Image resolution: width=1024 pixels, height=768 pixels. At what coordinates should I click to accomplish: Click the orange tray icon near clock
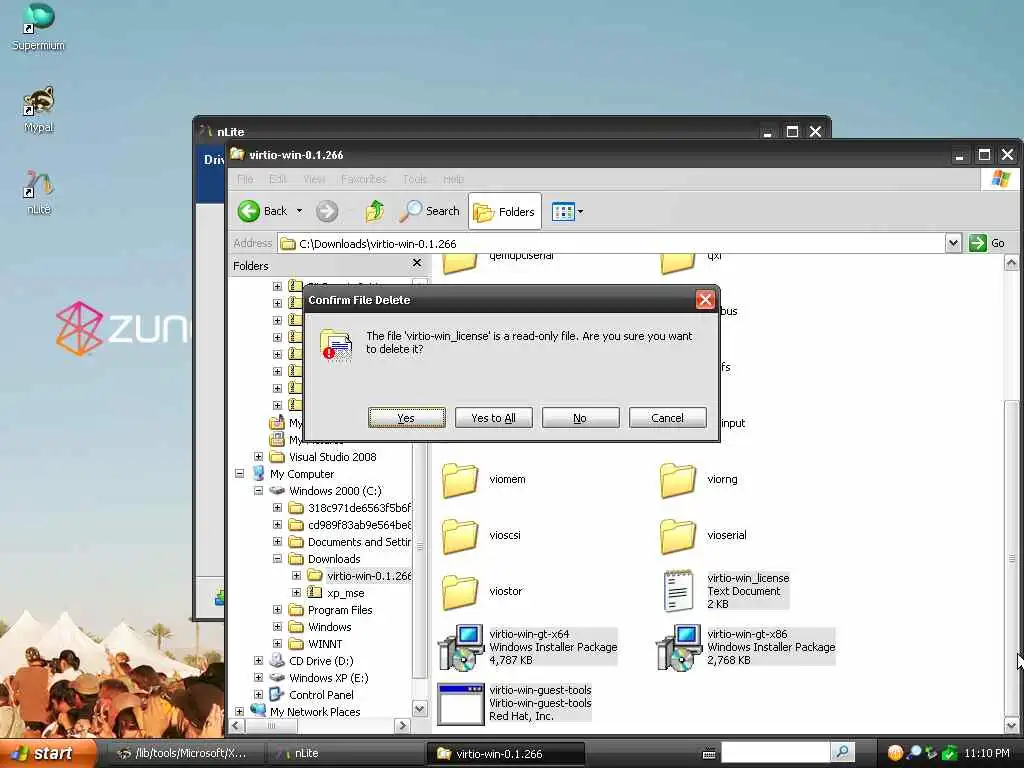[x=895, y=753]
